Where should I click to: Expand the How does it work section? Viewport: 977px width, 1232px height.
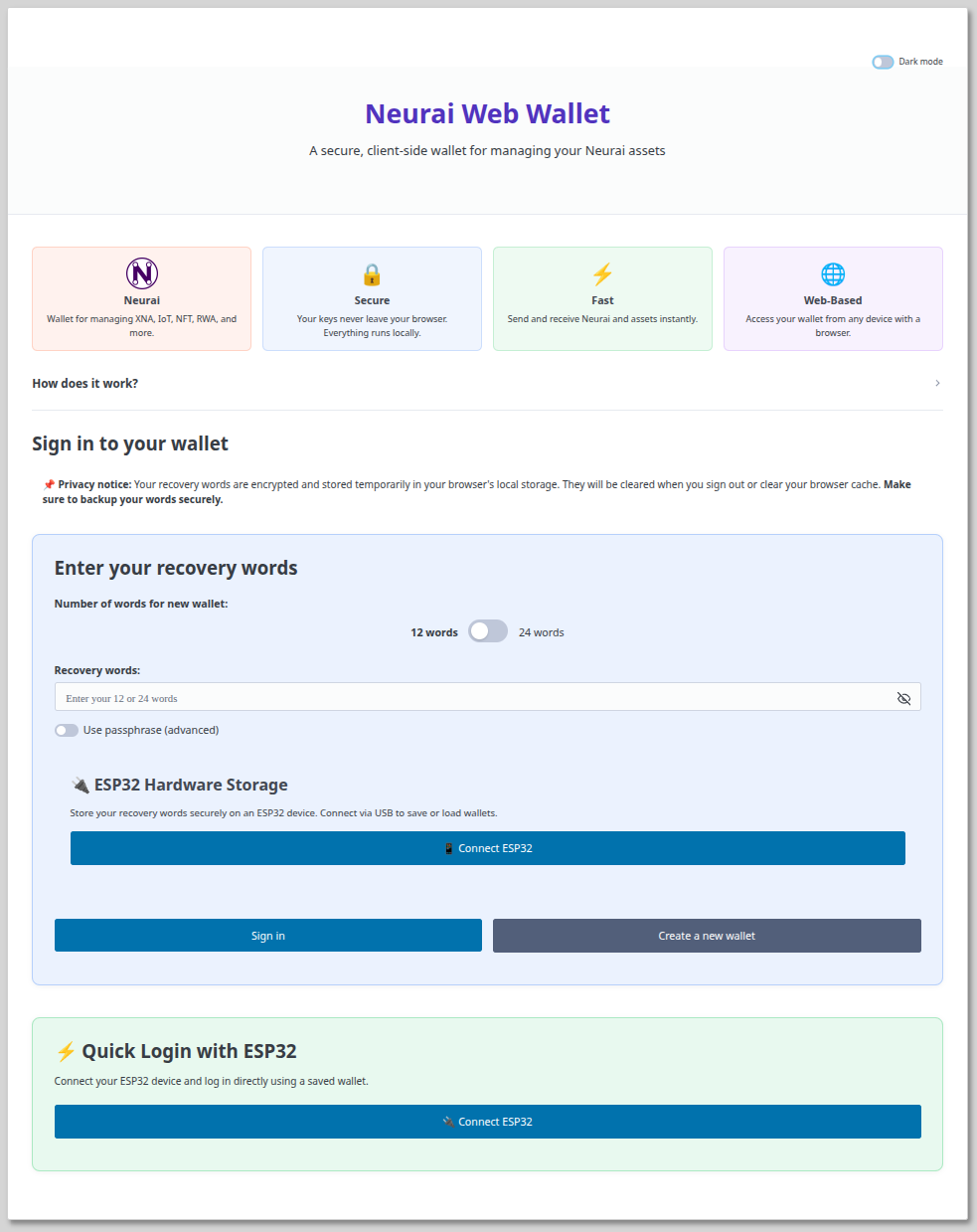(84, 383)
